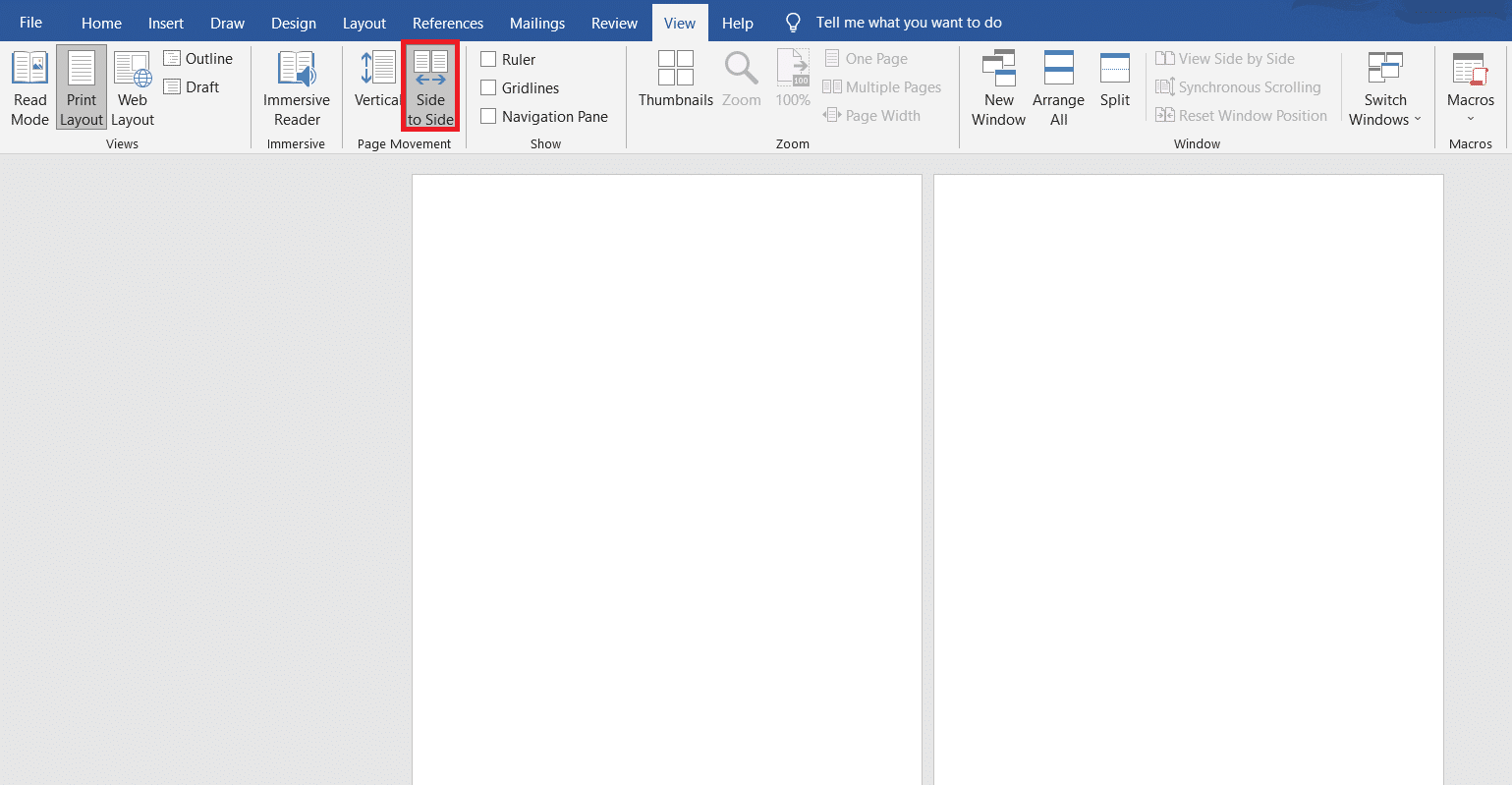The height and width of the screenshot is (785, 1512).
Task: Enable the Navigation Pane checkbox
Action: (488, 116)
